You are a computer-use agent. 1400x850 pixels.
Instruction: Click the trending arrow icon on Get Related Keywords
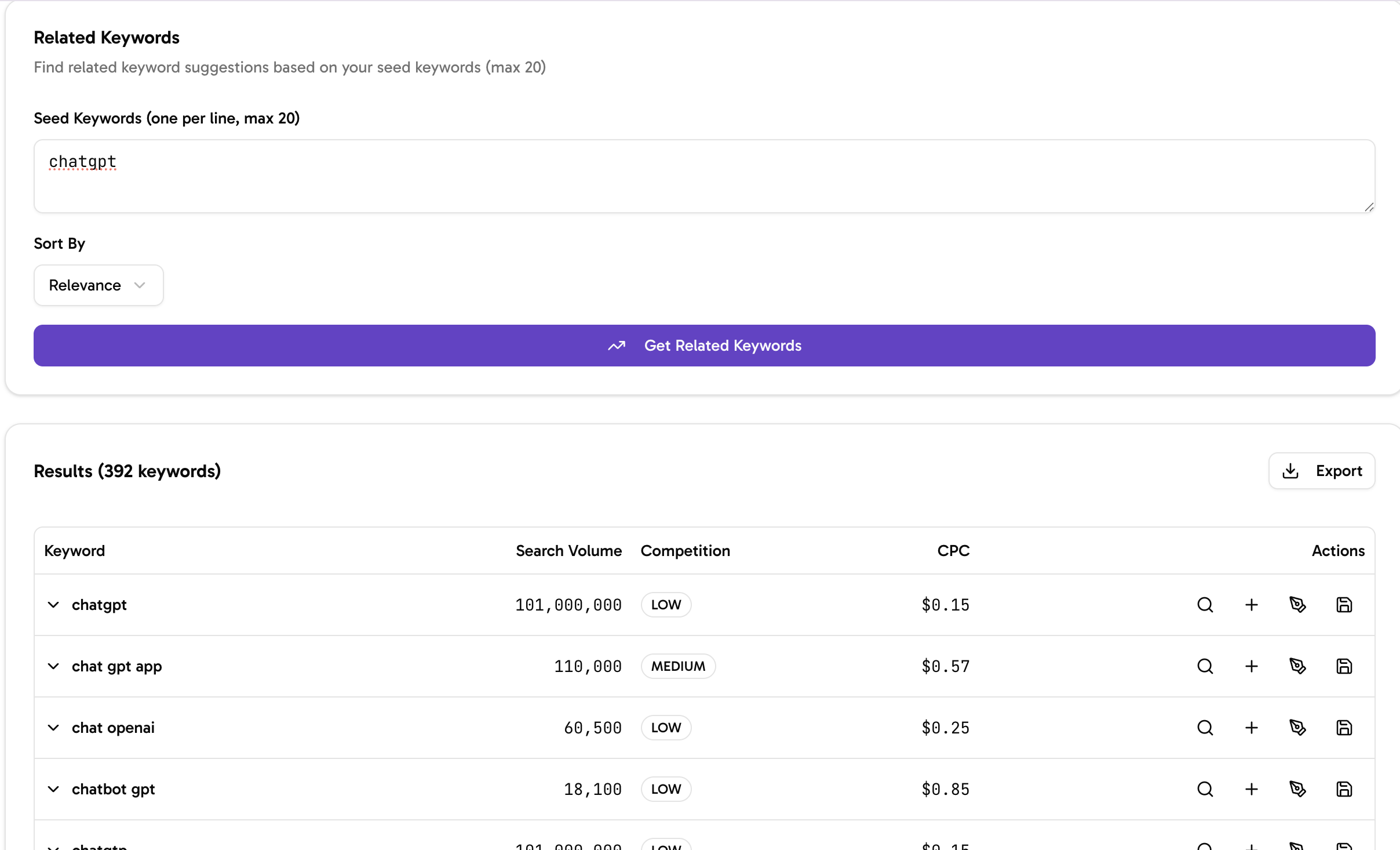pyautogui.click(x=617, y=345)
